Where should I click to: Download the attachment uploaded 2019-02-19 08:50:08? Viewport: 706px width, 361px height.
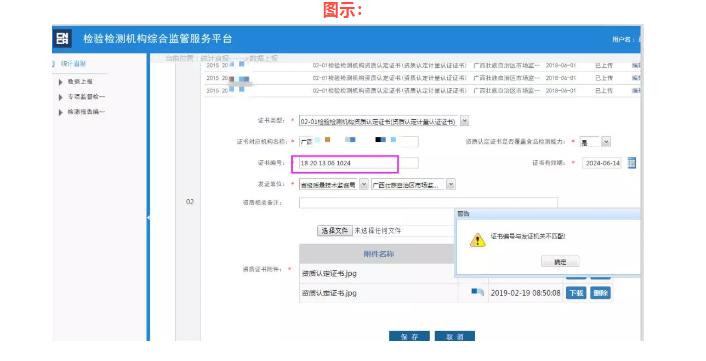[576, 293]
